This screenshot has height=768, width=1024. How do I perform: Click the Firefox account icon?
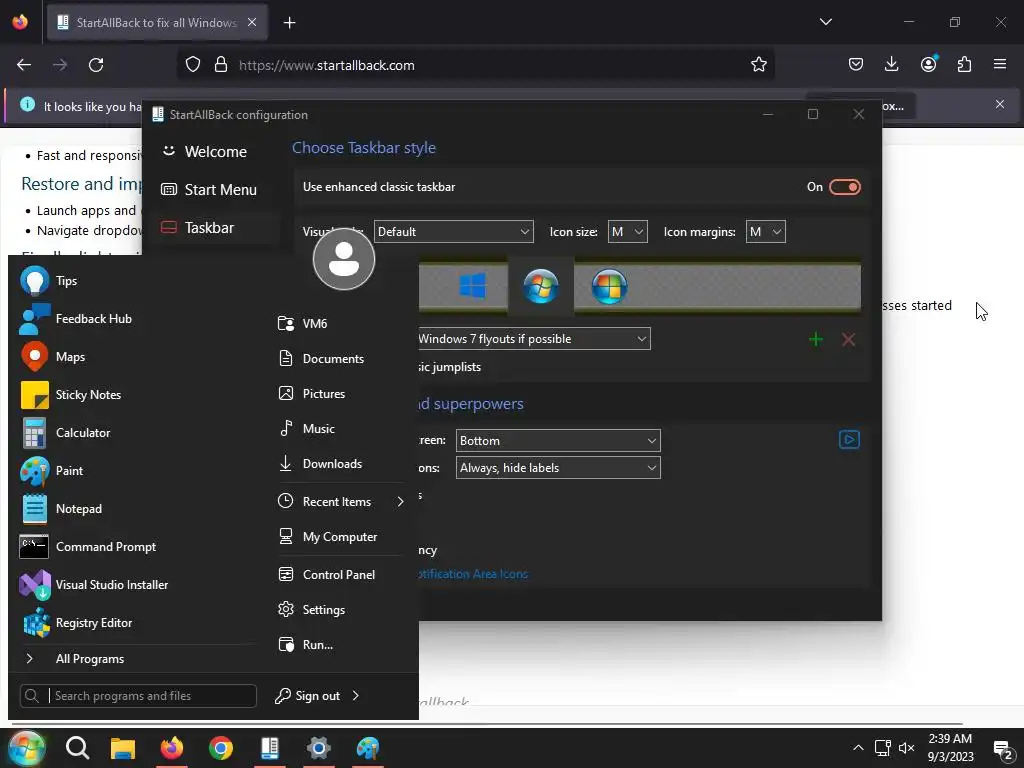coord(928,64)
